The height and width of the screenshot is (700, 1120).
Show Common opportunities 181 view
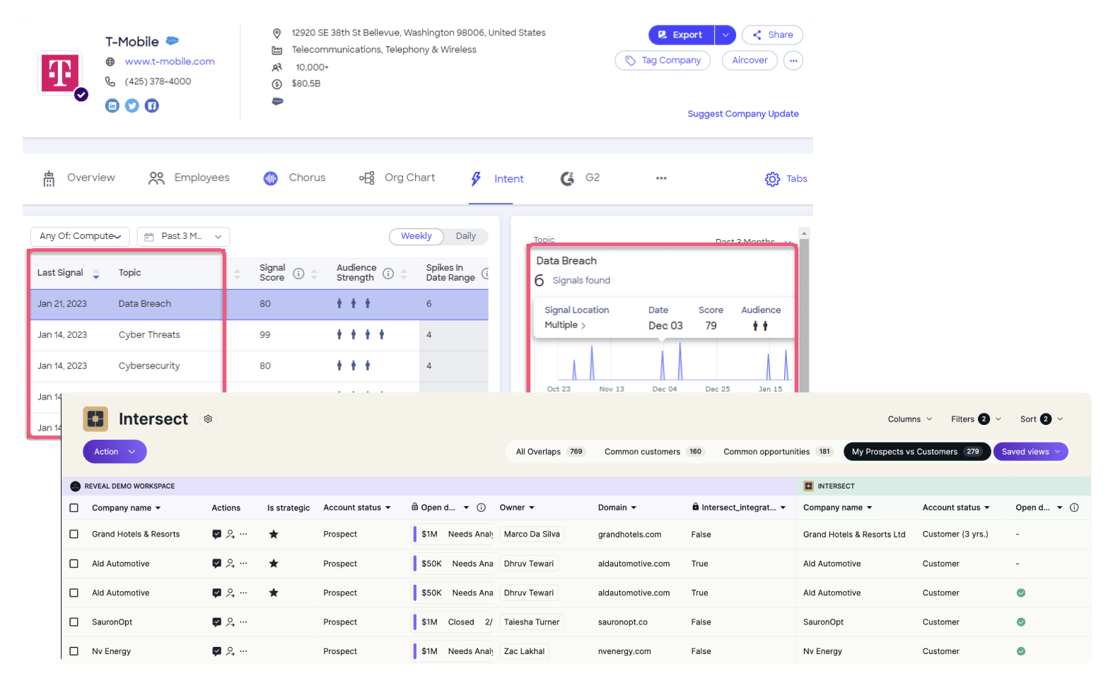[777, 452]
